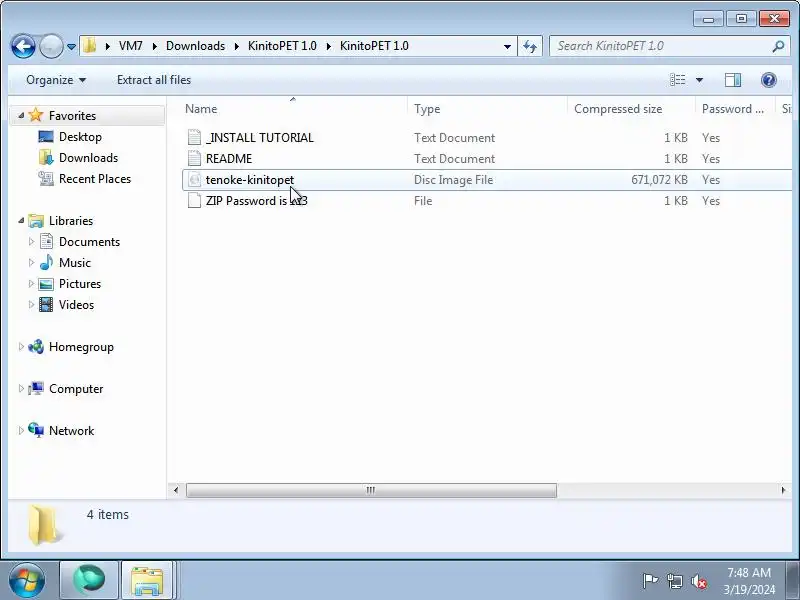Click the Back navigation arrow button

23,46
